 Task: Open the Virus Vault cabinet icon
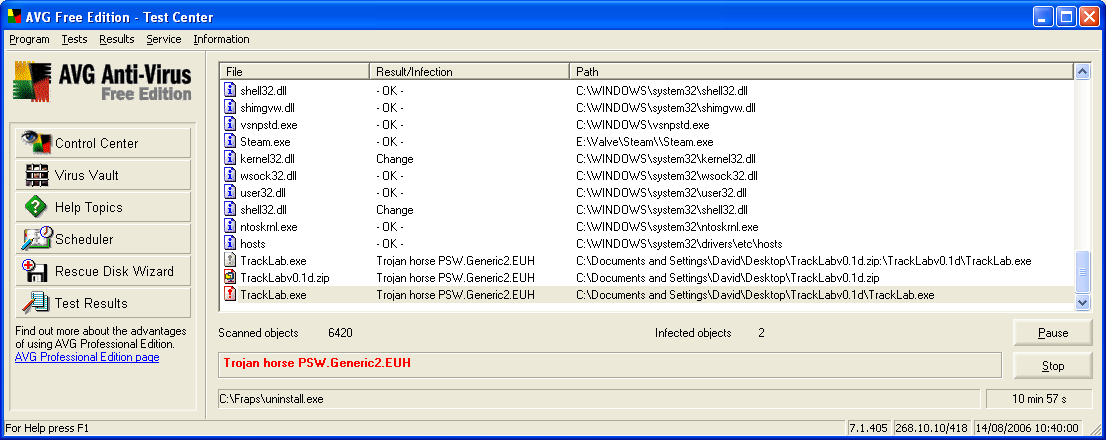pos(36,175)
